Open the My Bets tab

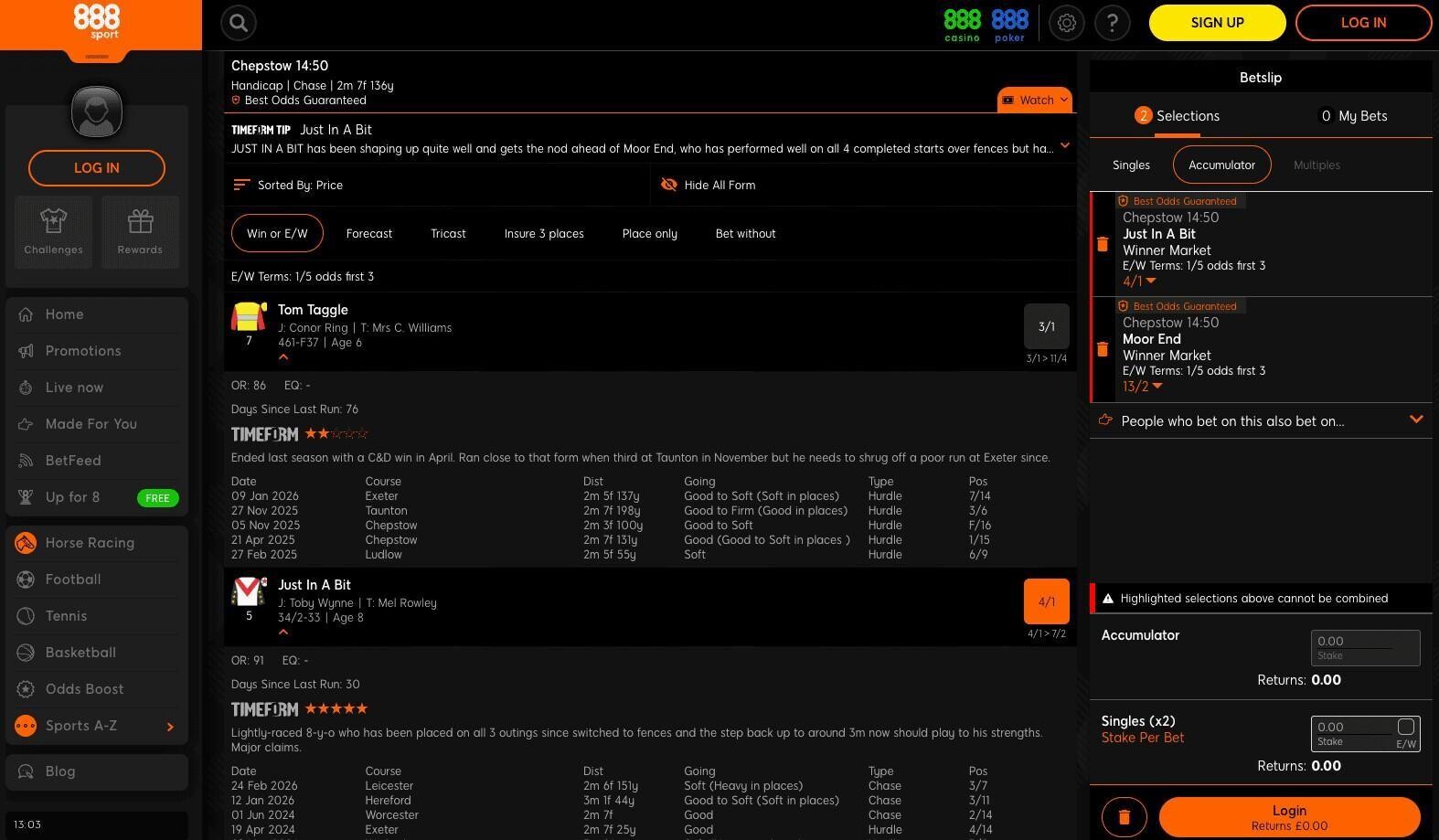[x=1352, y=116]
